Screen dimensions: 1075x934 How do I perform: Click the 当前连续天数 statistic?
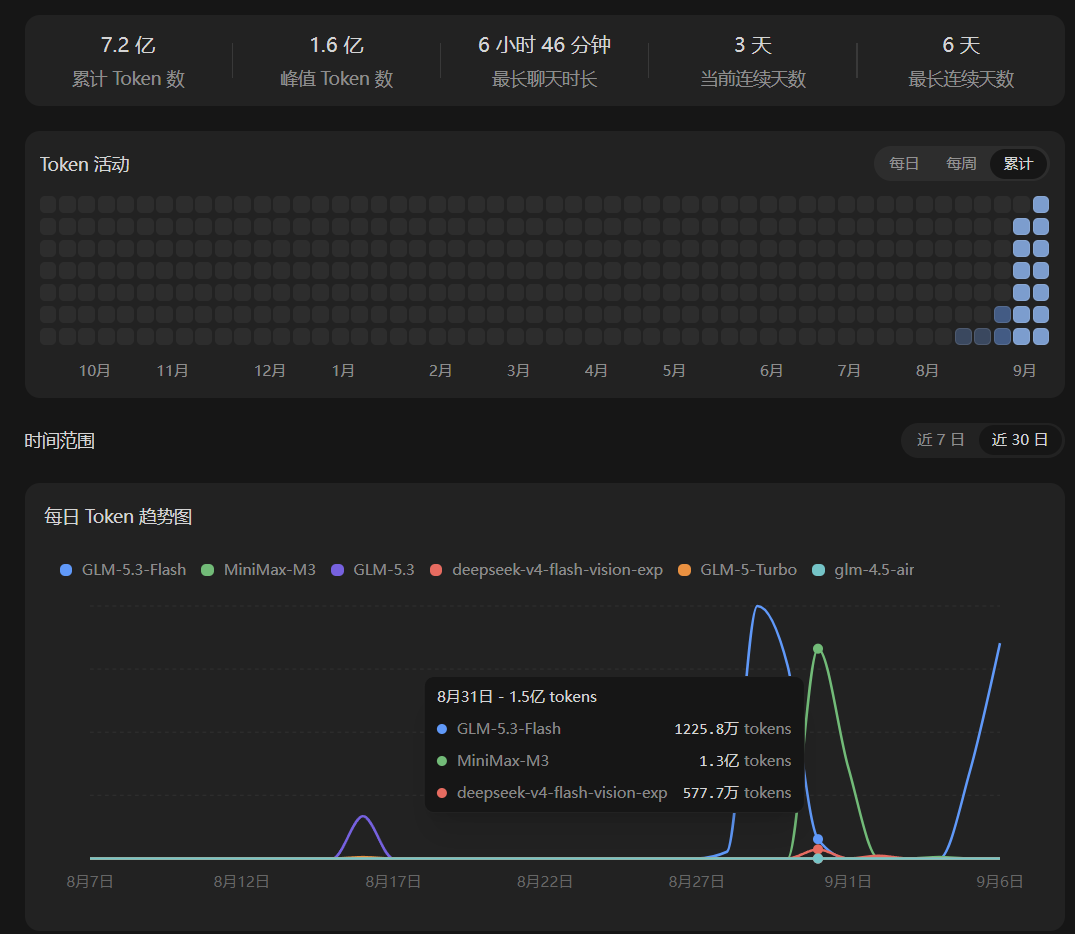click(753, 62)
